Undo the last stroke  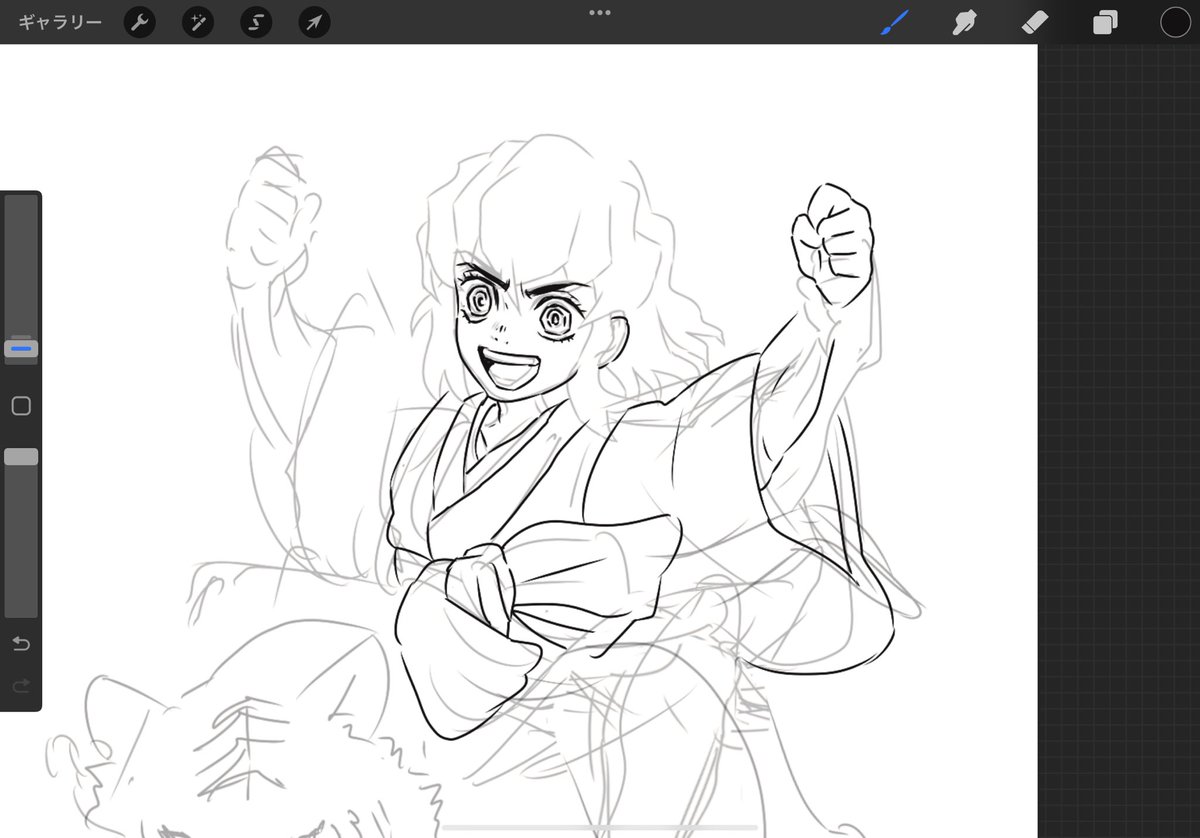(x=21, y=643)
